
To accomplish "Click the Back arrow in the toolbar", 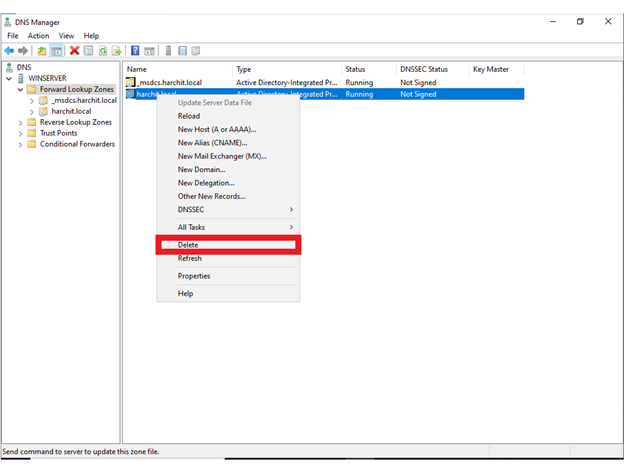I will point(9,51).
